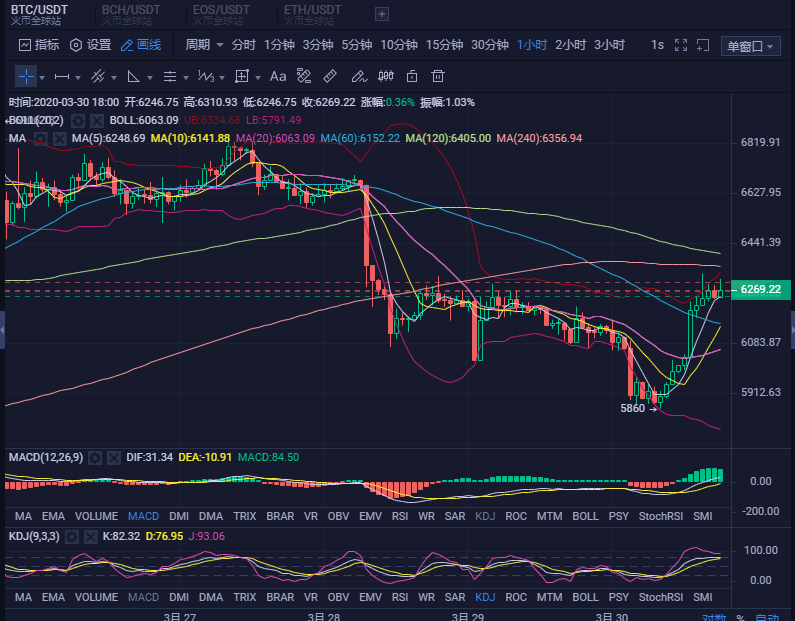Open the 设置 settings button
This screenshot has height=621, width=795.
(90, 45)
